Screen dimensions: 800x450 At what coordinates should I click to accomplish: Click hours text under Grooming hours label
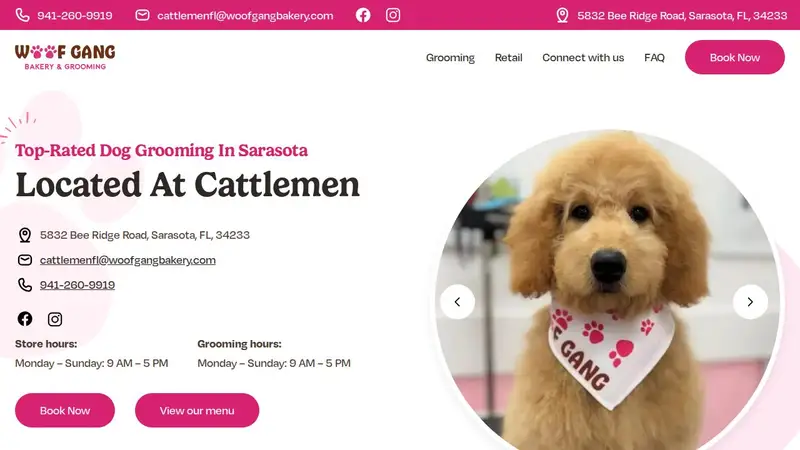[274, 363]
